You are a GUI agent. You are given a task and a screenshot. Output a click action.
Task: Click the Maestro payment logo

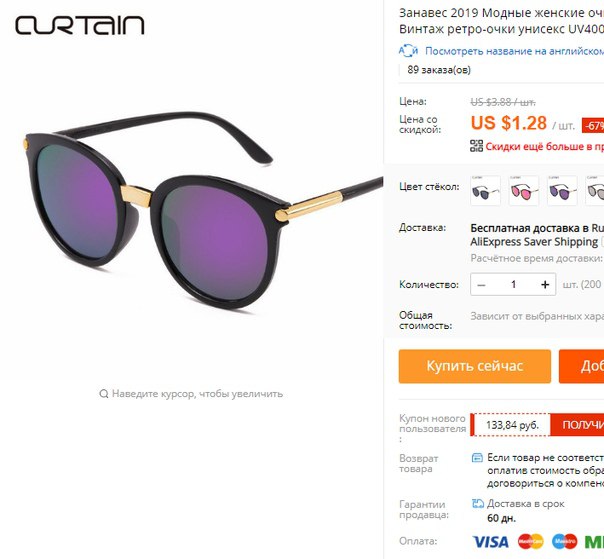click(564, 542)
